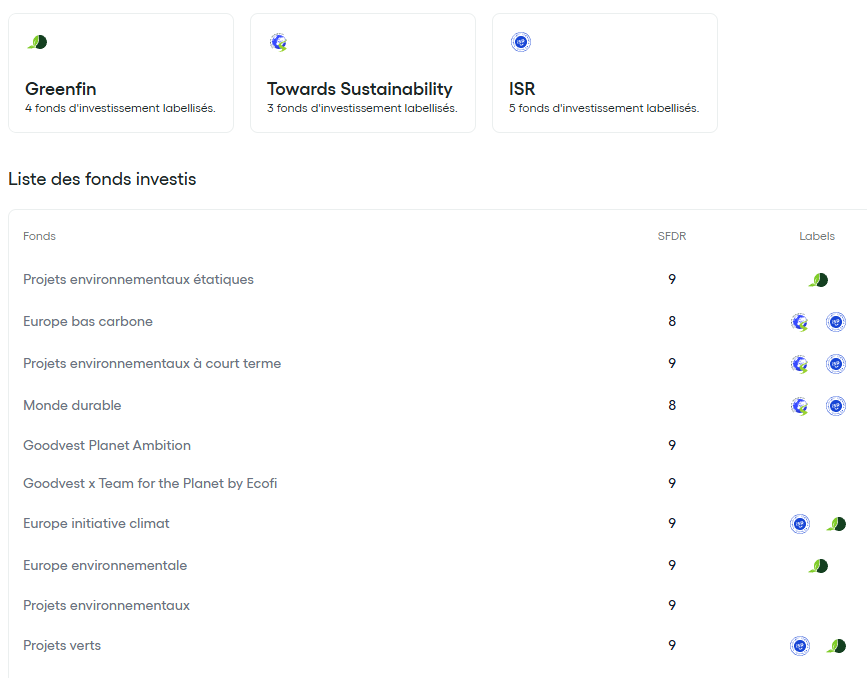The image size is (867, 678).
Task: Click ISR icon for Projets environnementaux à court terme
Action: coord(836,364)
